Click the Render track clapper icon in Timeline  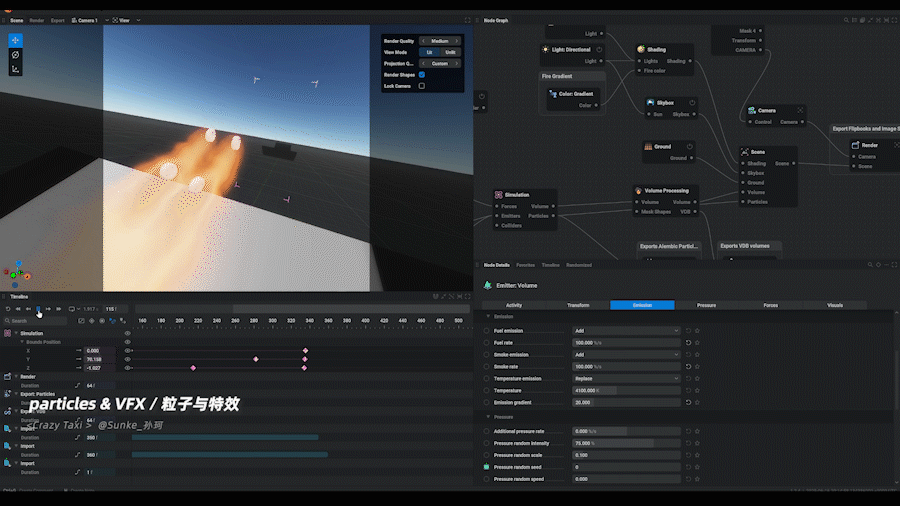[7, 376]
